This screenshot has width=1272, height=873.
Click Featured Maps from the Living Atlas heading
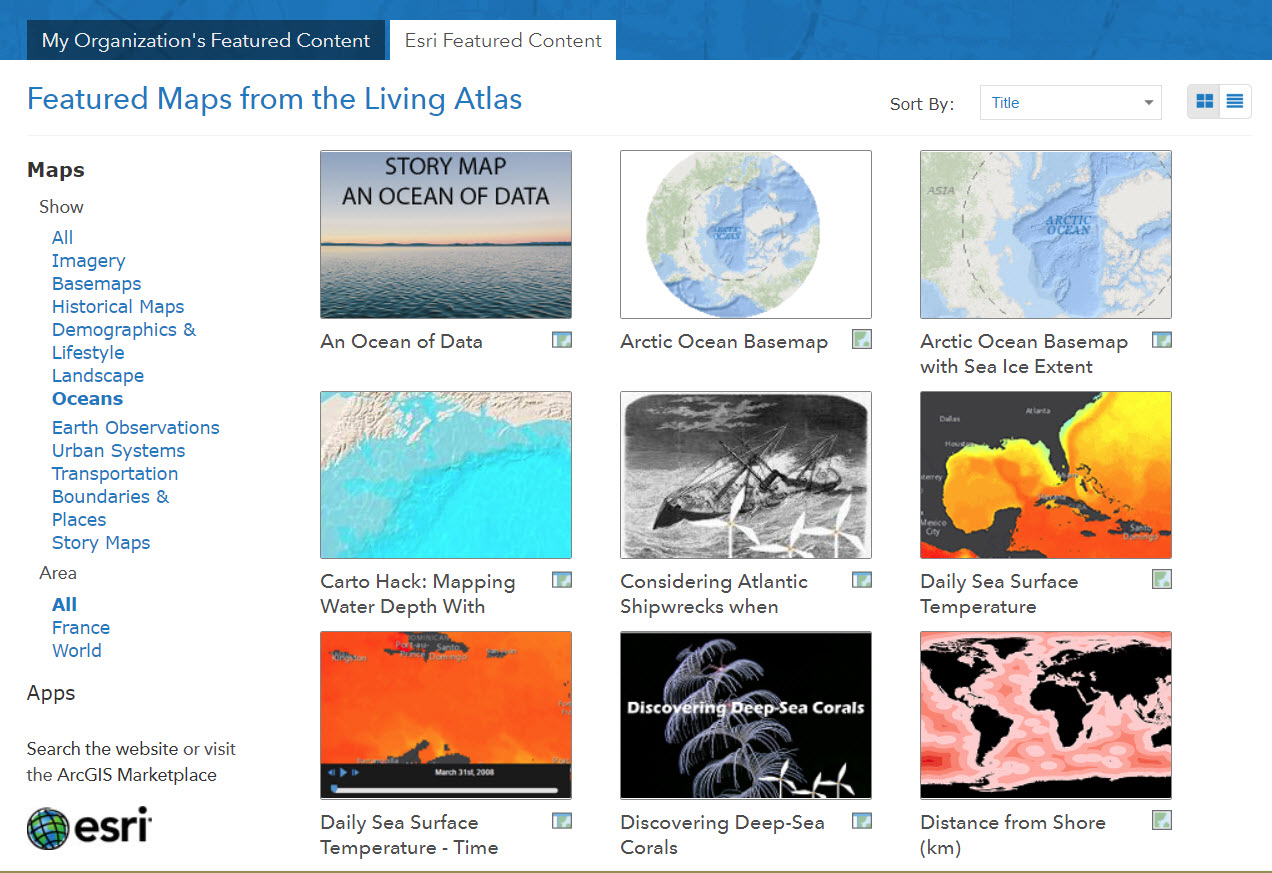point(274,99)
